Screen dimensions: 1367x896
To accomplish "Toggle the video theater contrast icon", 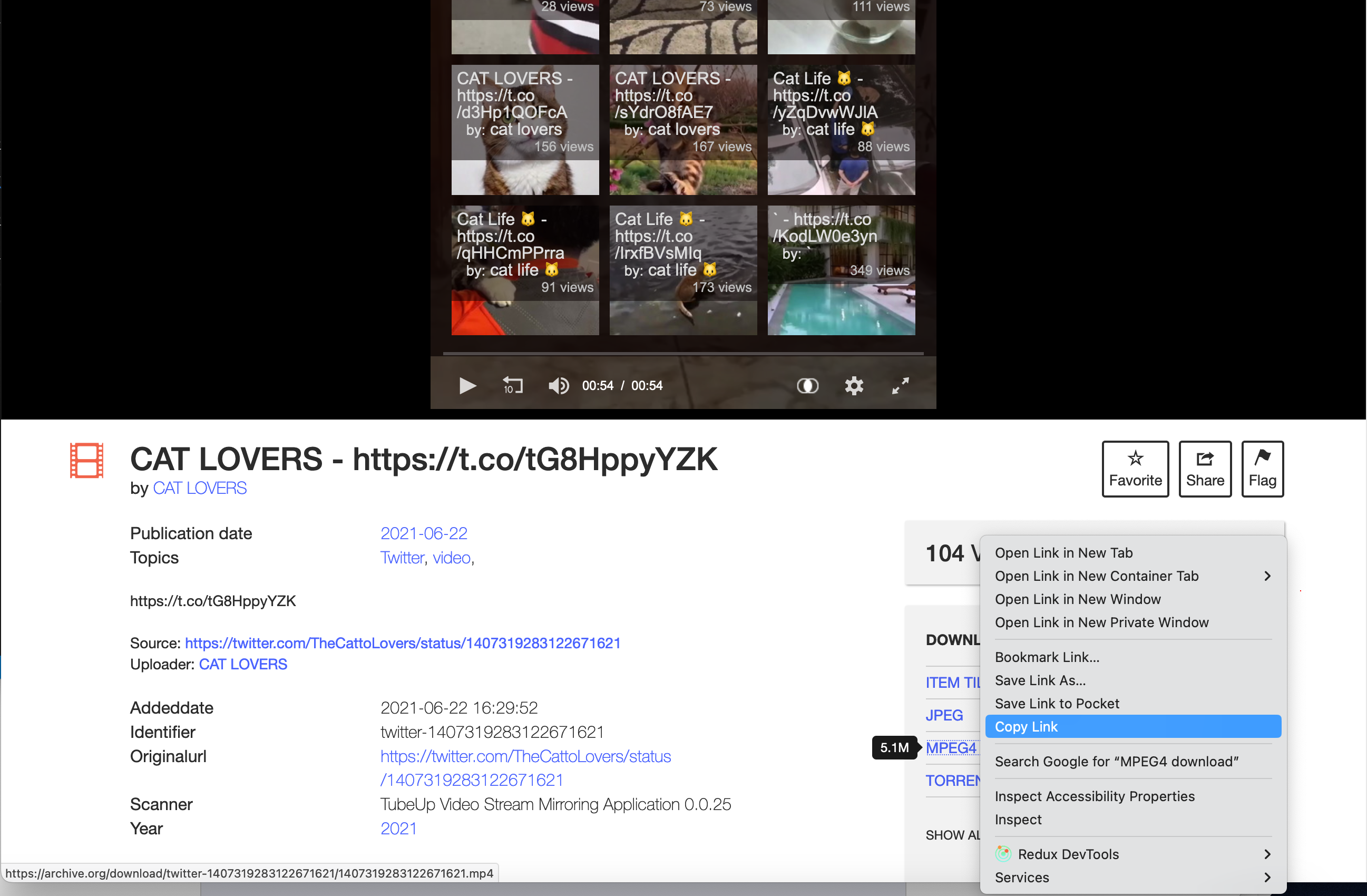I will coord(807,385).
